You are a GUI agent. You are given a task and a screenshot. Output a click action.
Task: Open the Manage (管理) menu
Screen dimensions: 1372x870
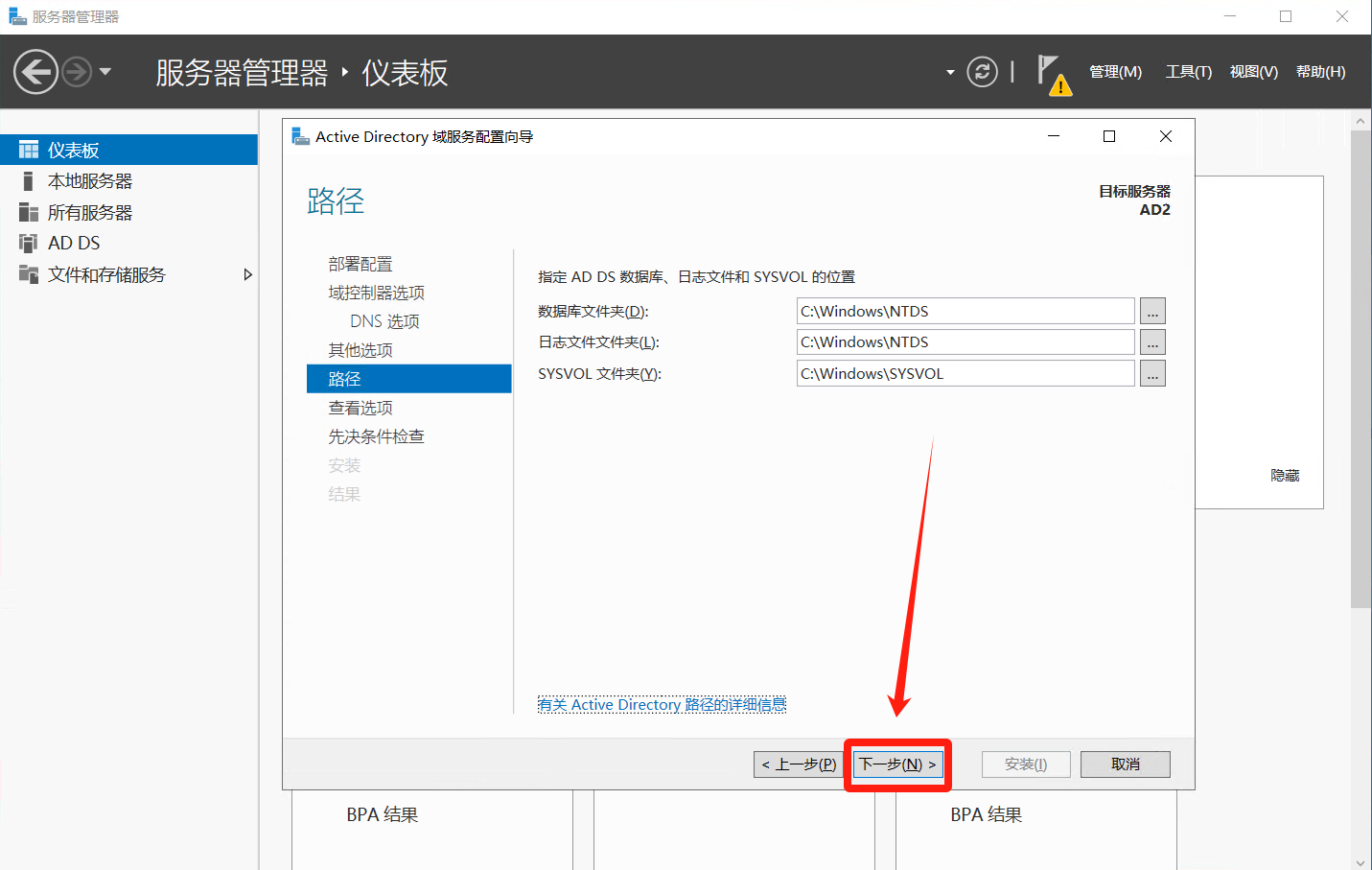point(1115,72)
